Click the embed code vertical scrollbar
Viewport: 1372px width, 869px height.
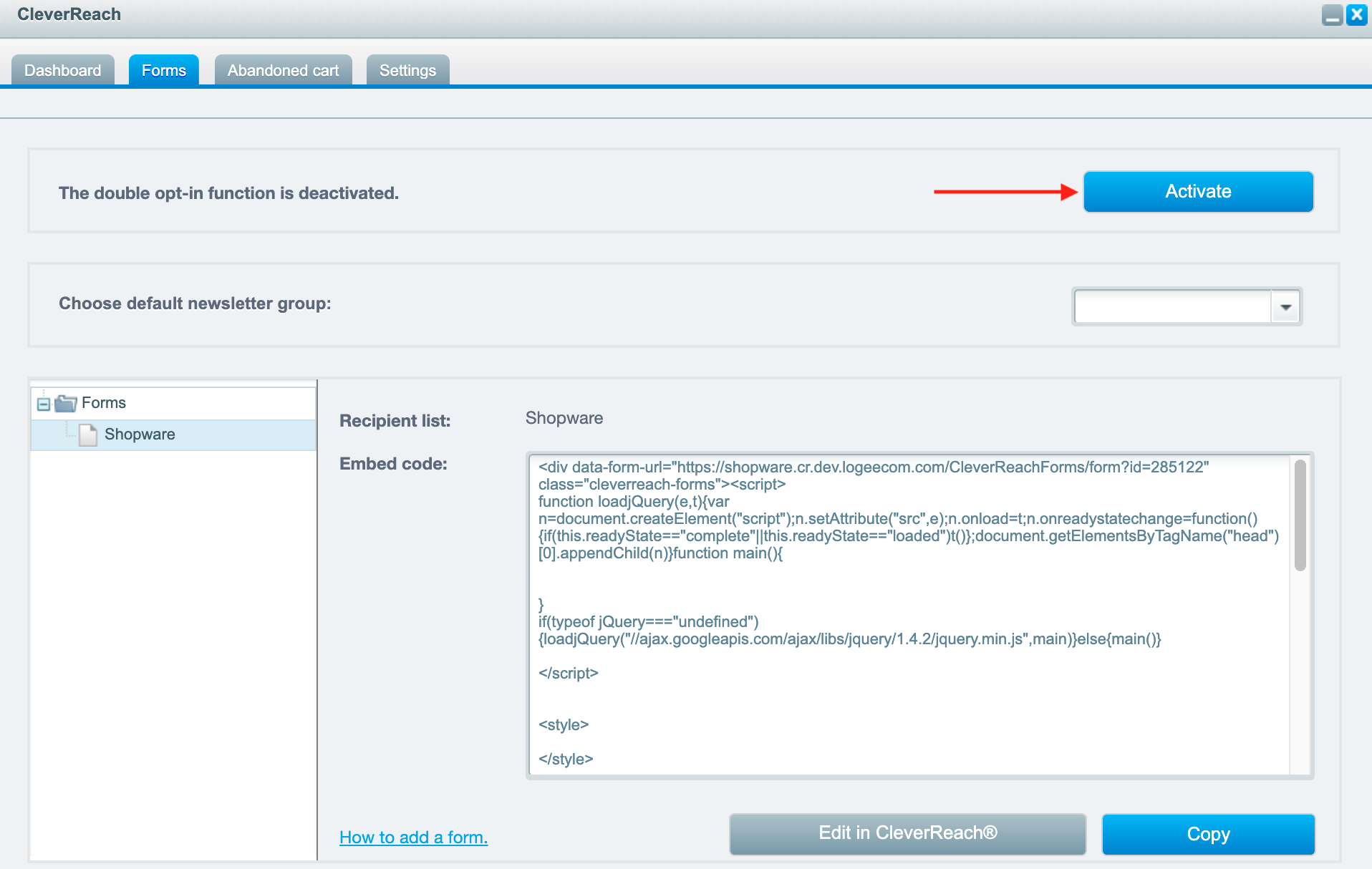click(x=1300, y=515)
